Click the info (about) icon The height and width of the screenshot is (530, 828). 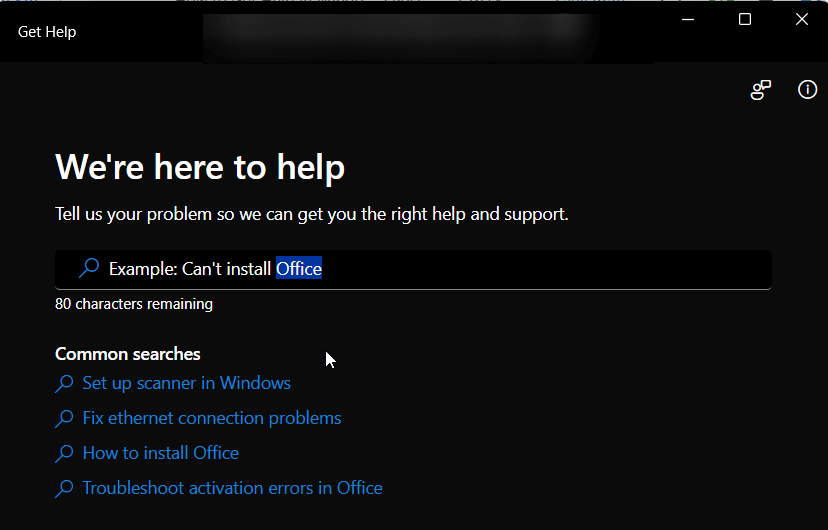807,90
